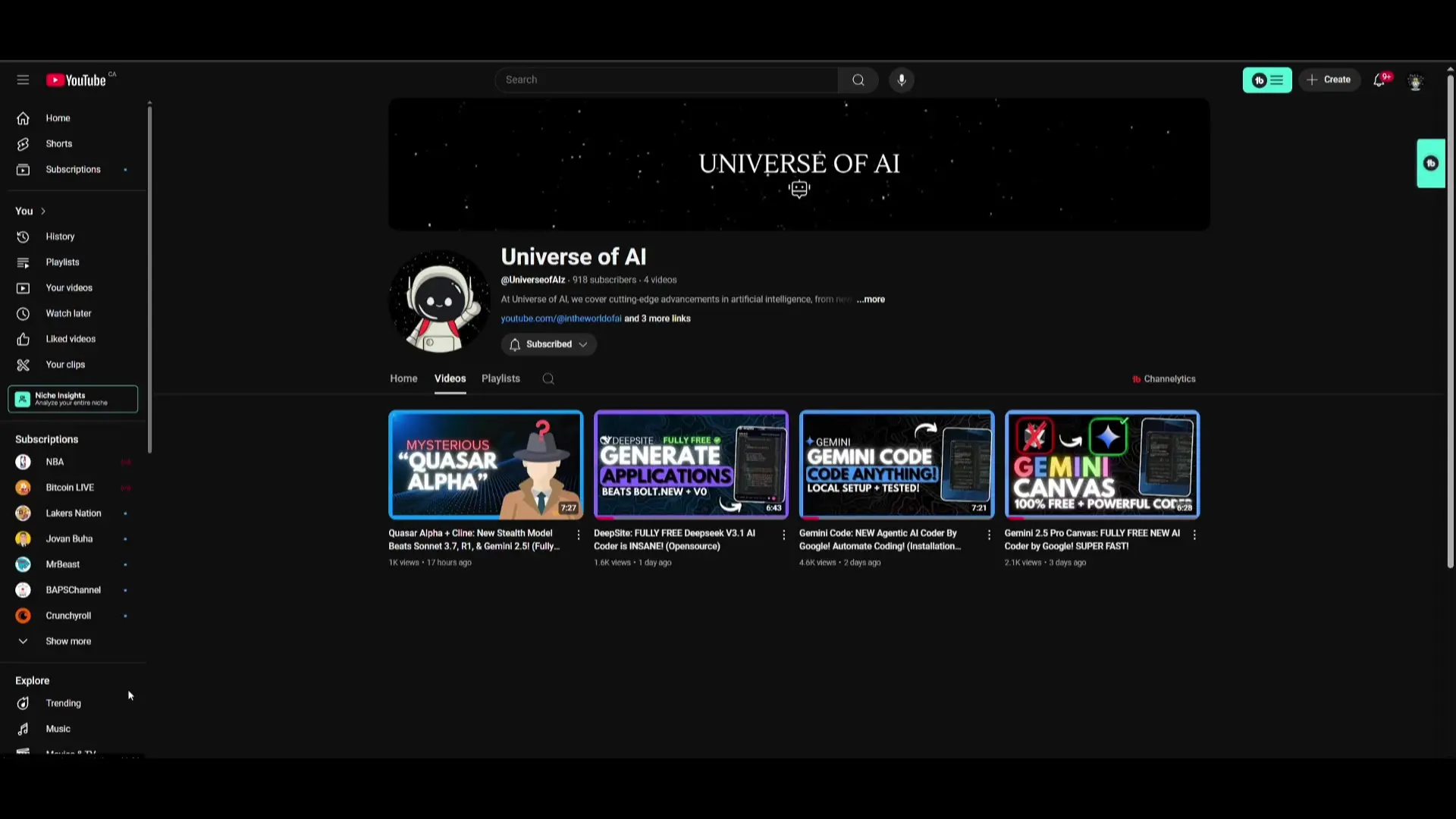Open the Universe of AI channel avatar

click(440, 302)
